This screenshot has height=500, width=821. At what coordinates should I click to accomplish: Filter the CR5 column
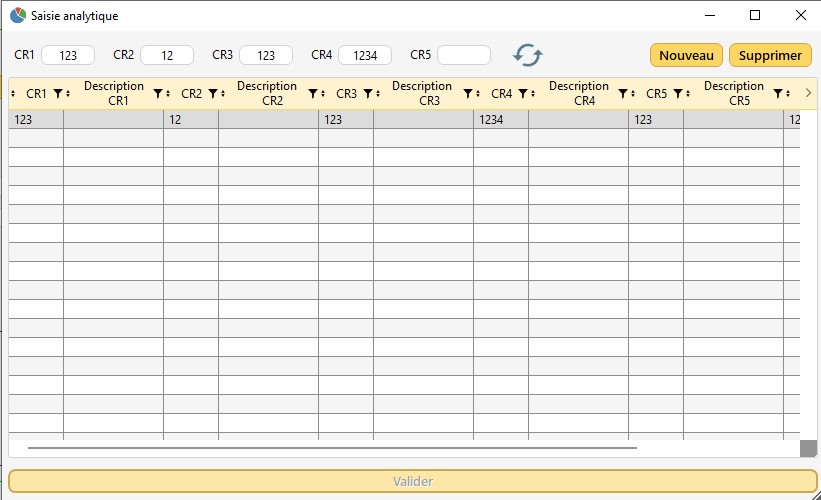coord(677,94)
